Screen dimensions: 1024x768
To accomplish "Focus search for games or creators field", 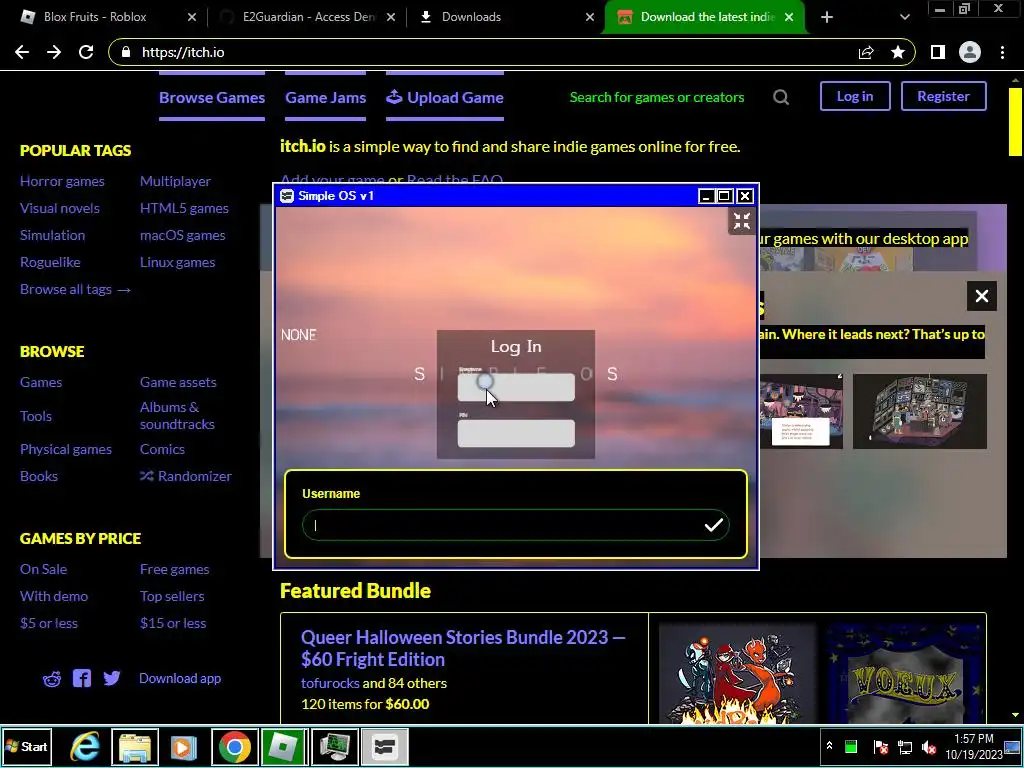I will pos(657,97).
